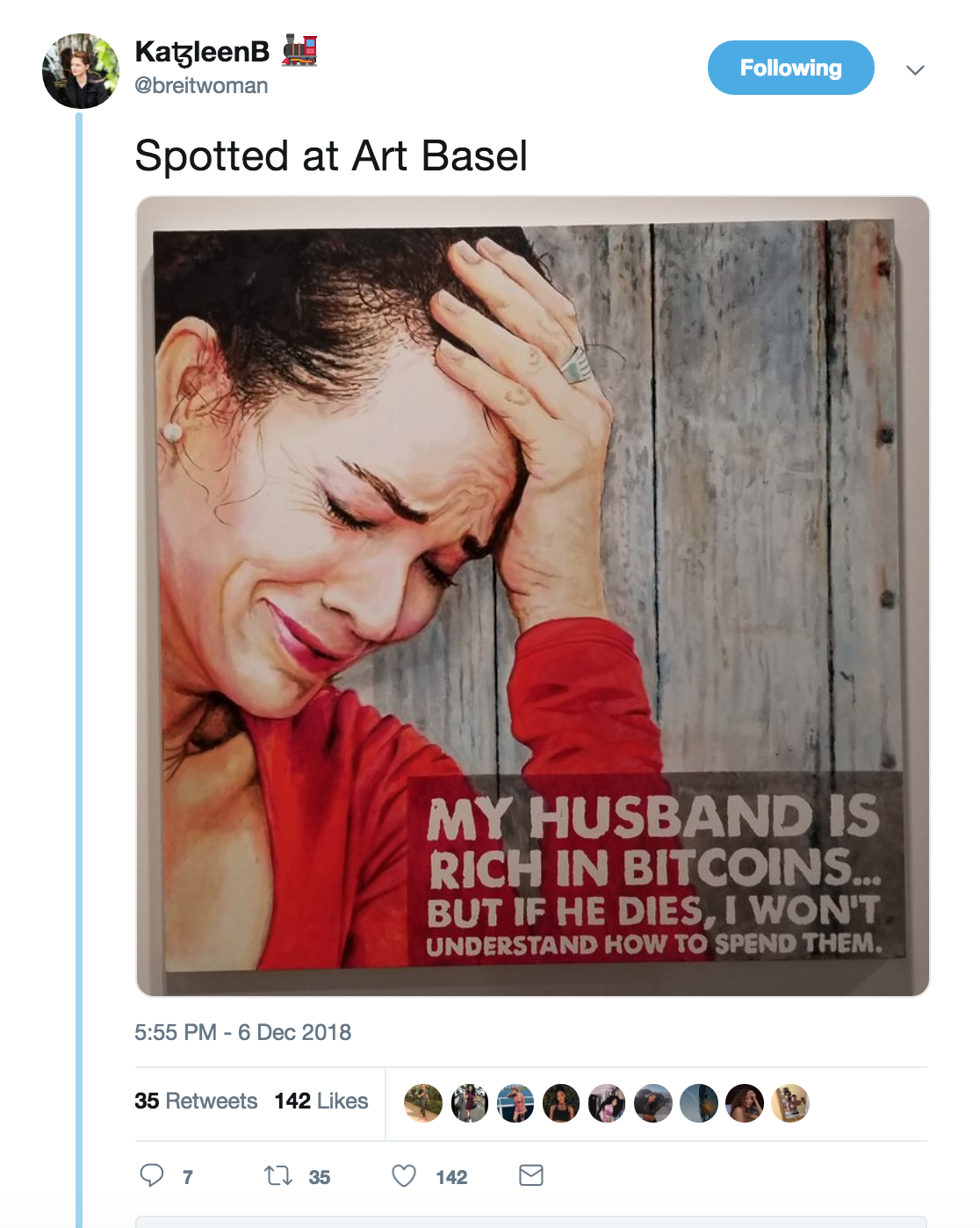Screen dimensions: 980x1228
Task: Open the tweet timestamp 5:55 PM - 6 Dec 2018
Action: [x=242, y=1032]
